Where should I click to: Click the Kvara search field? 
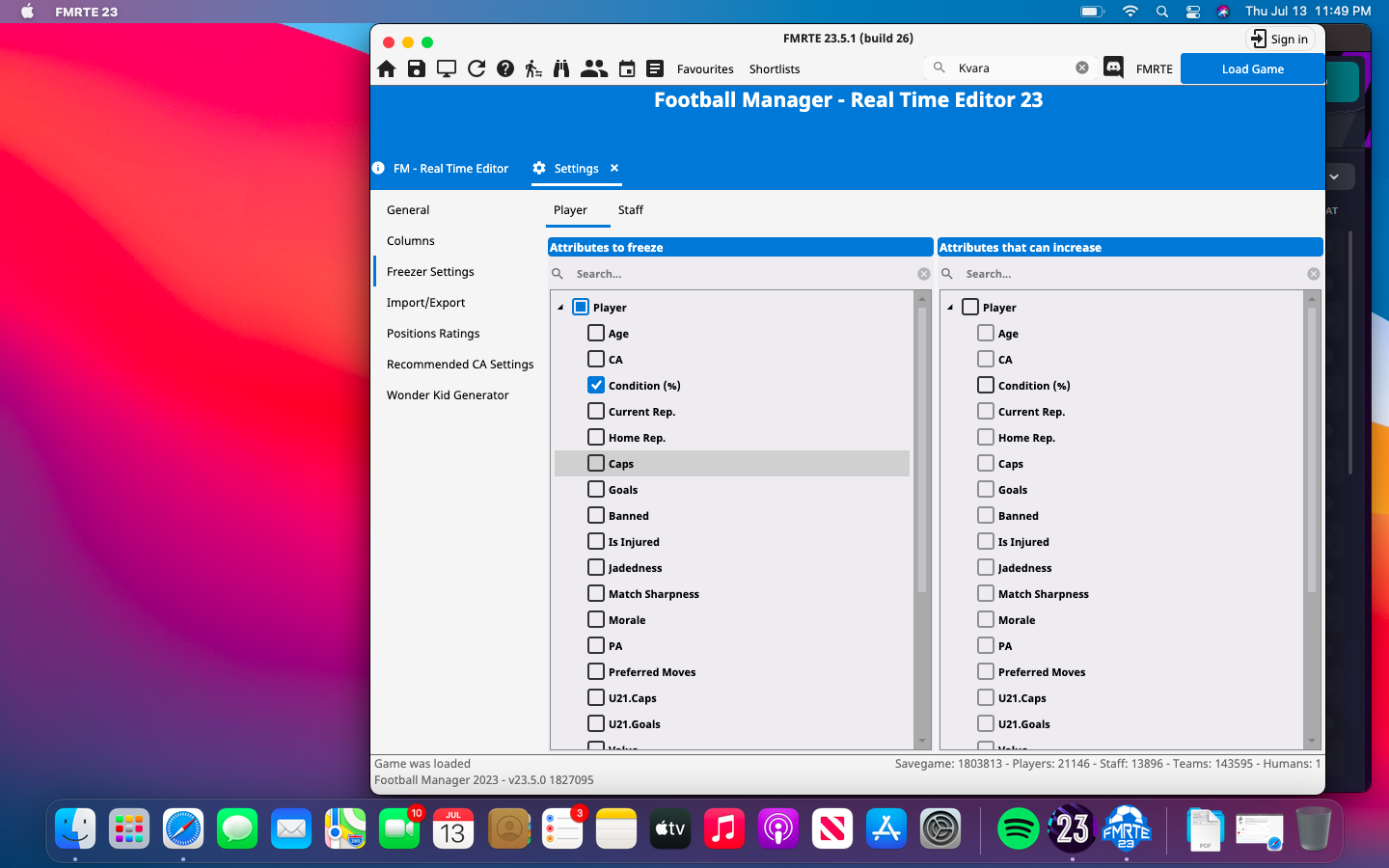1011,68
